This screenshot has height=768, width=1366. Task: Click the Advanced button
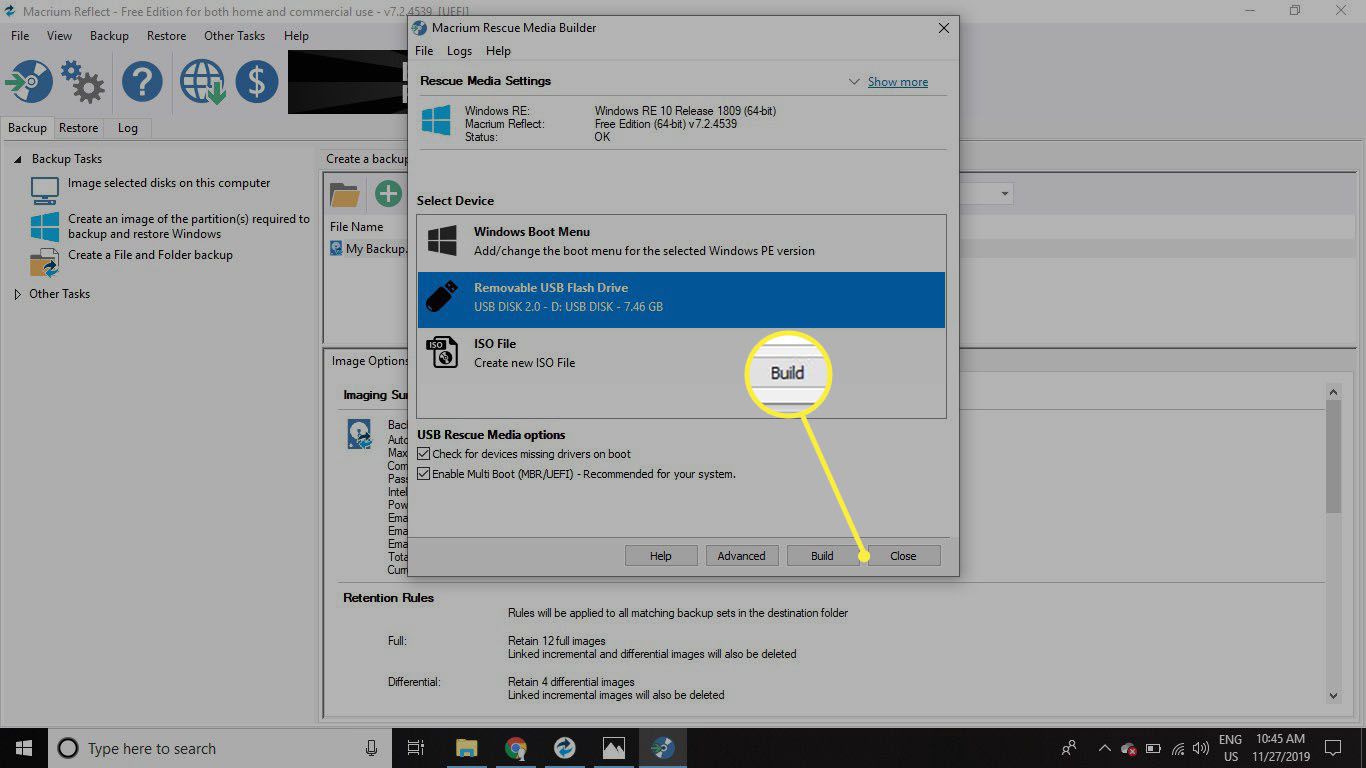click(741, 556)
